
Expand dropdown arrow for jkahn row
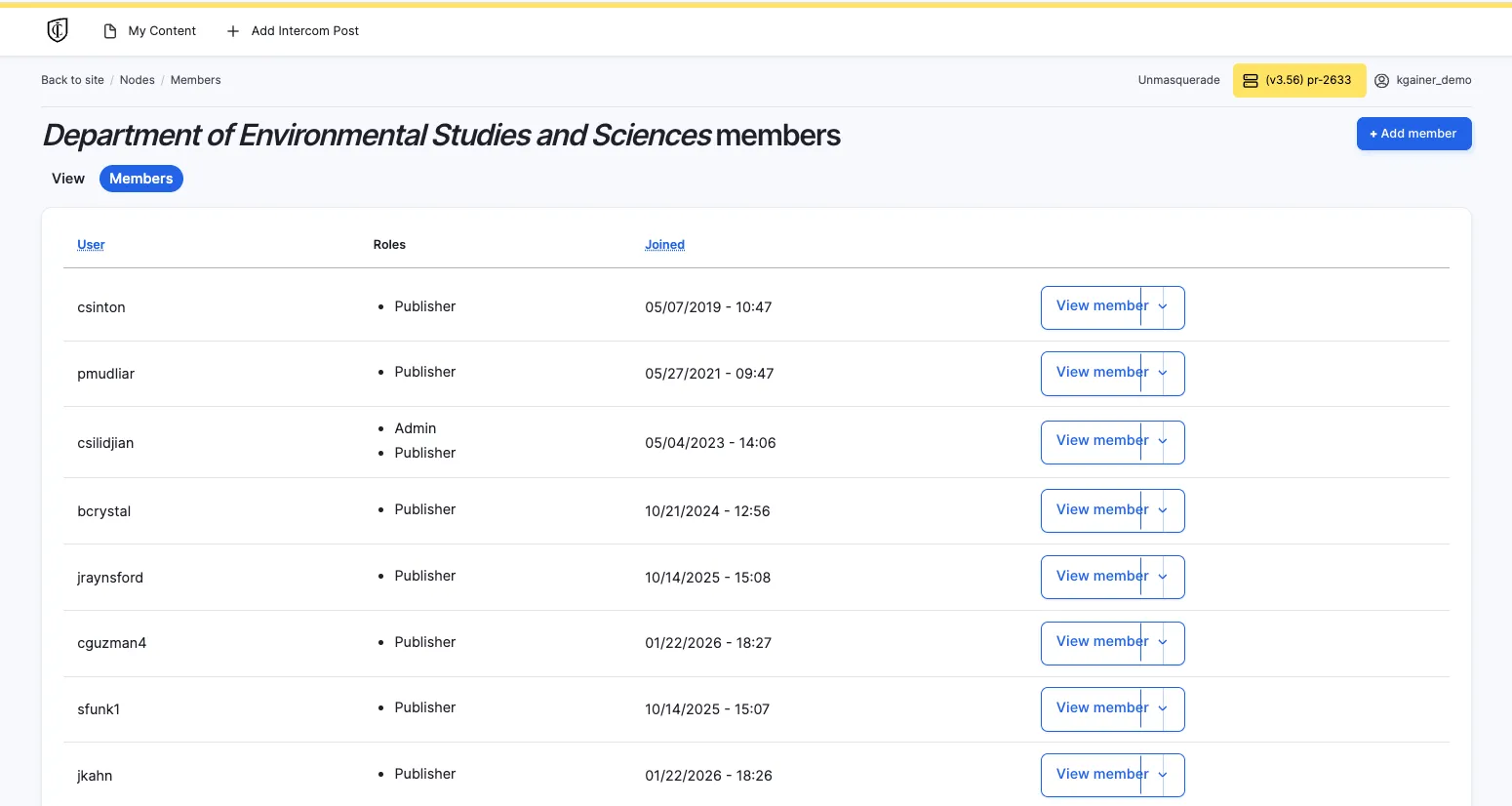[1163, 775]
